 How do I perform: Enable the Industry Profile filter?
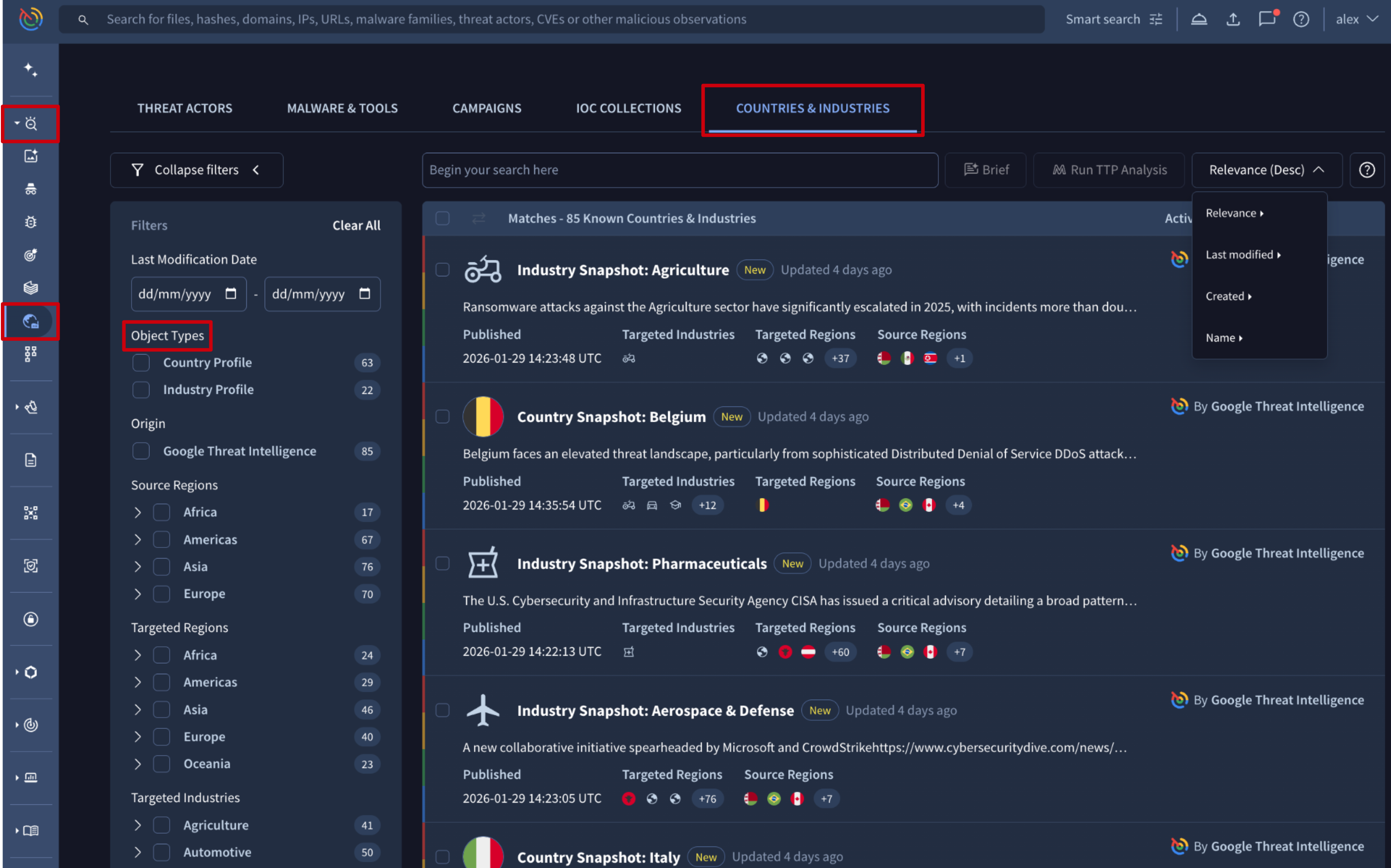click(141, 390)
